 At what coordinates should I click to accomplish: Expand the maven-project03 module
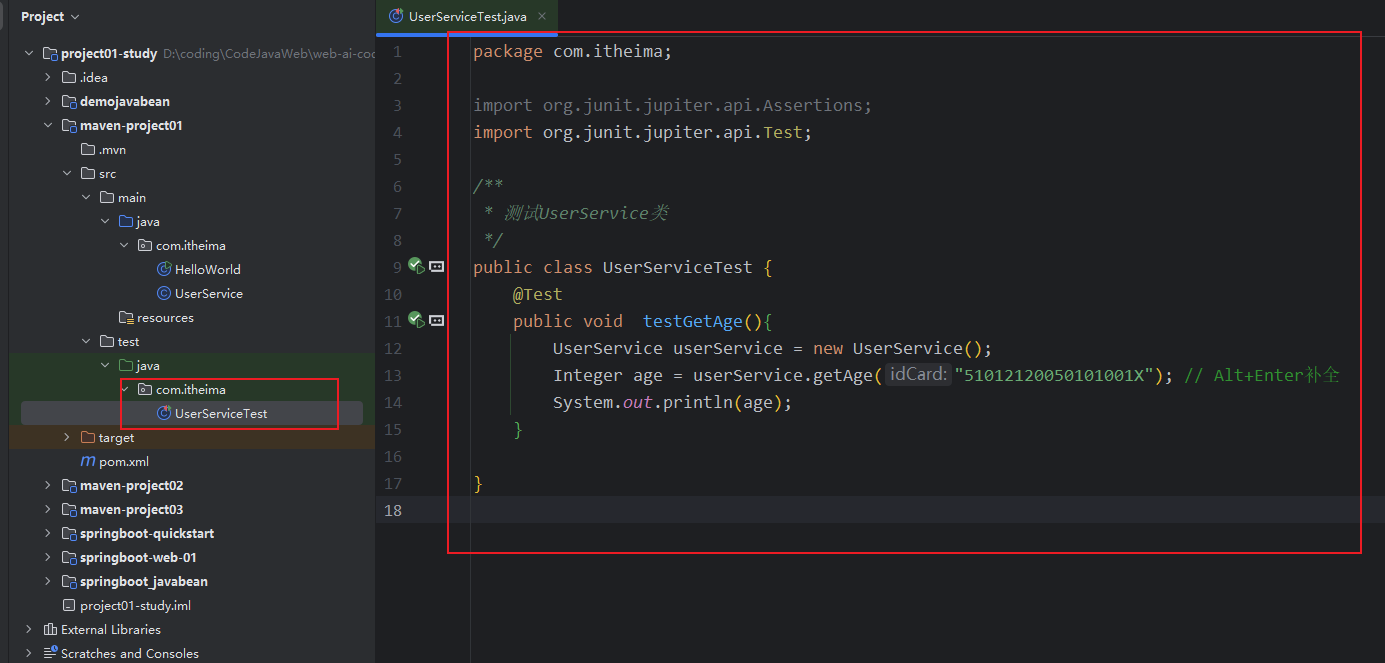(48, 509)
